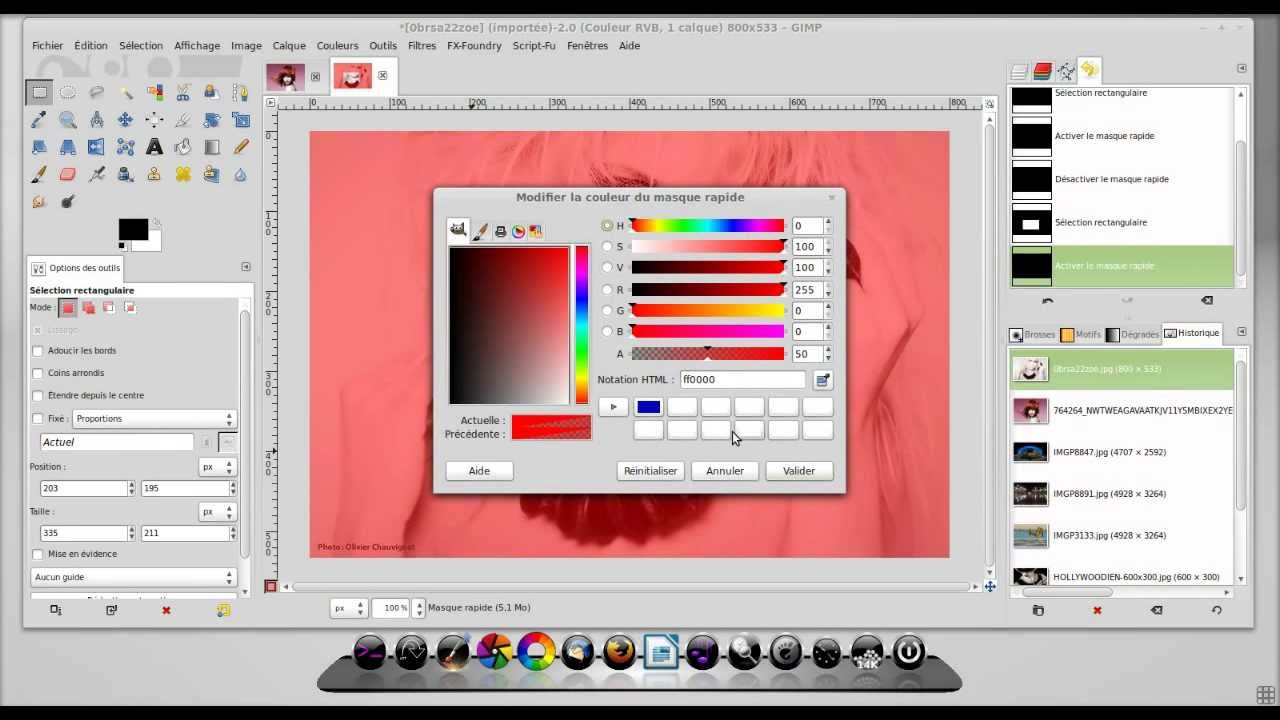Open the Couleurs menu
This screenshot has width=1280, height=720.
337,46
